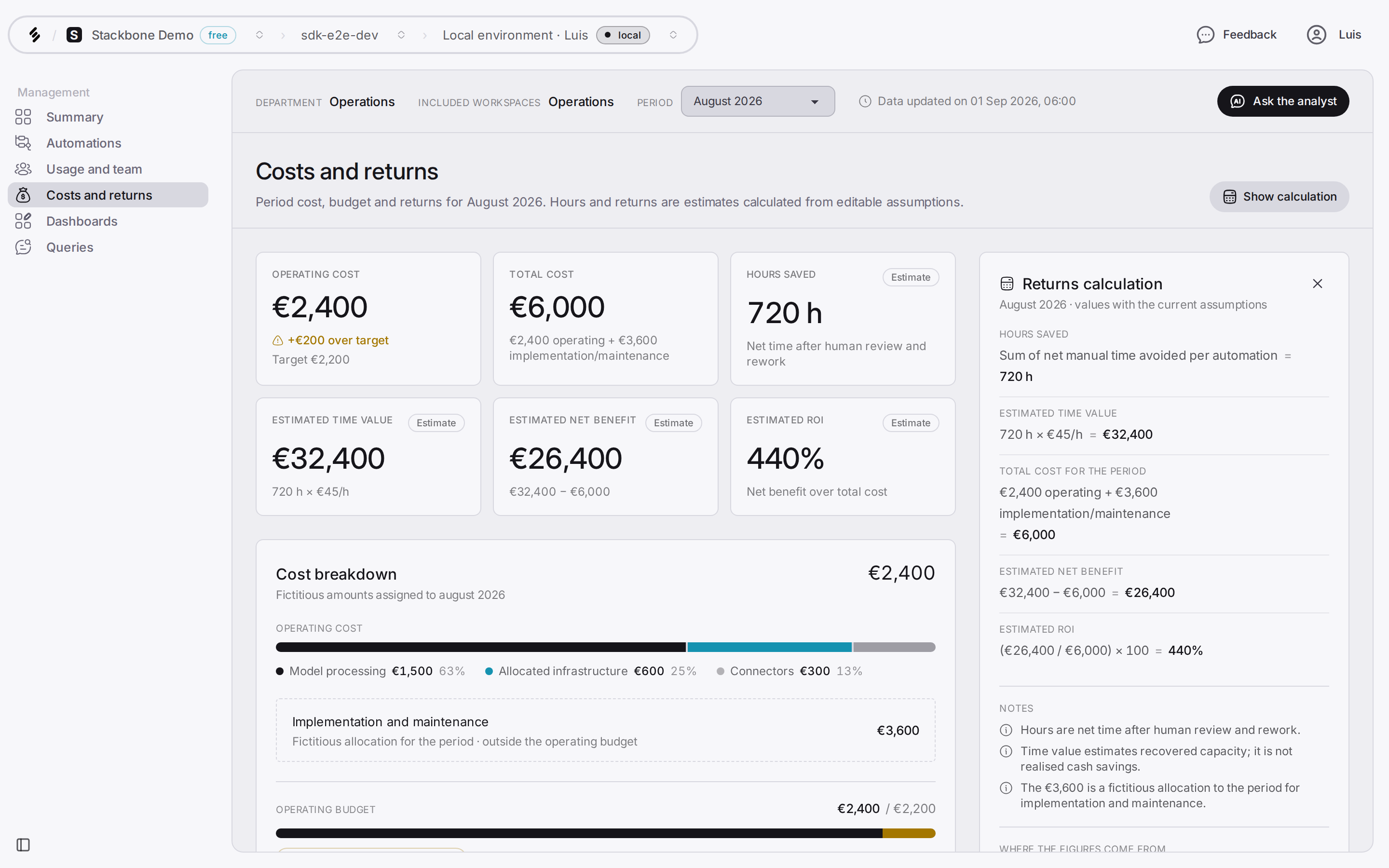Image resolution: width=1389 pixels, height=868 pixels.
Task: Click the Queries chat icon in sidebar
Action: 23,247
